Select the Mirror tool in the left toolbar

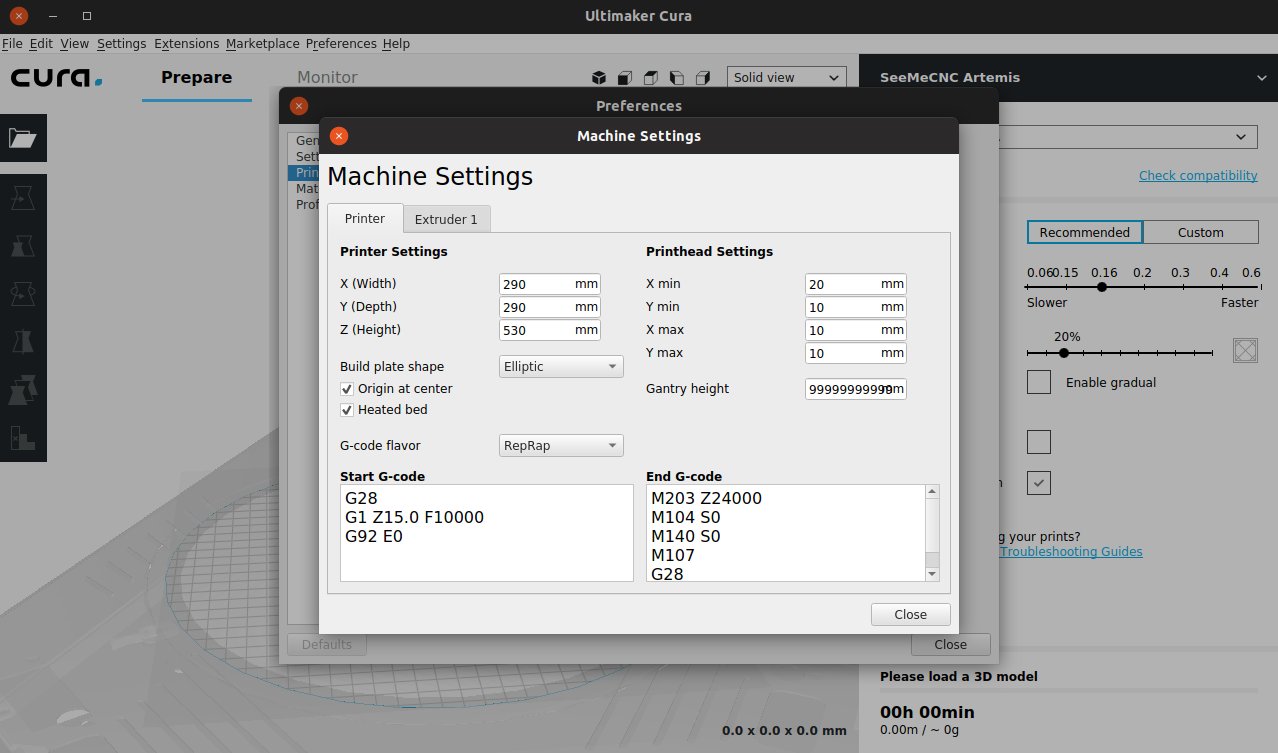tap(23, 343)
